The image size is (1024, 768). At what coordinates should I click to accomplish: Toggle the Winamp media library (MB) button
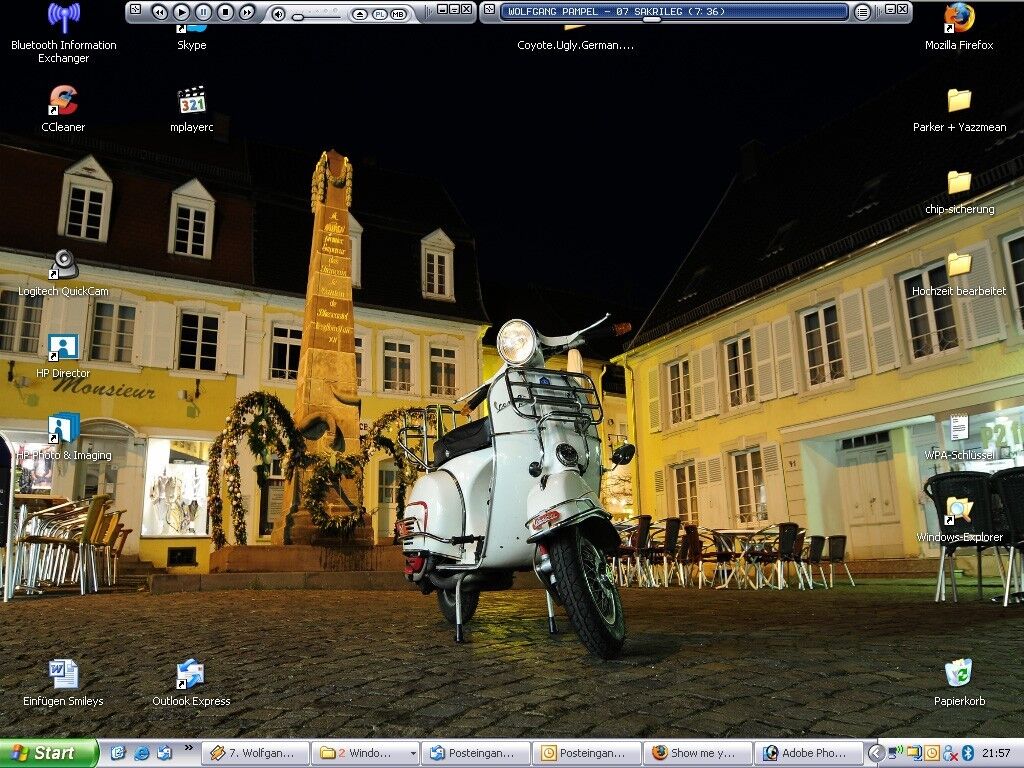point(398,14)
